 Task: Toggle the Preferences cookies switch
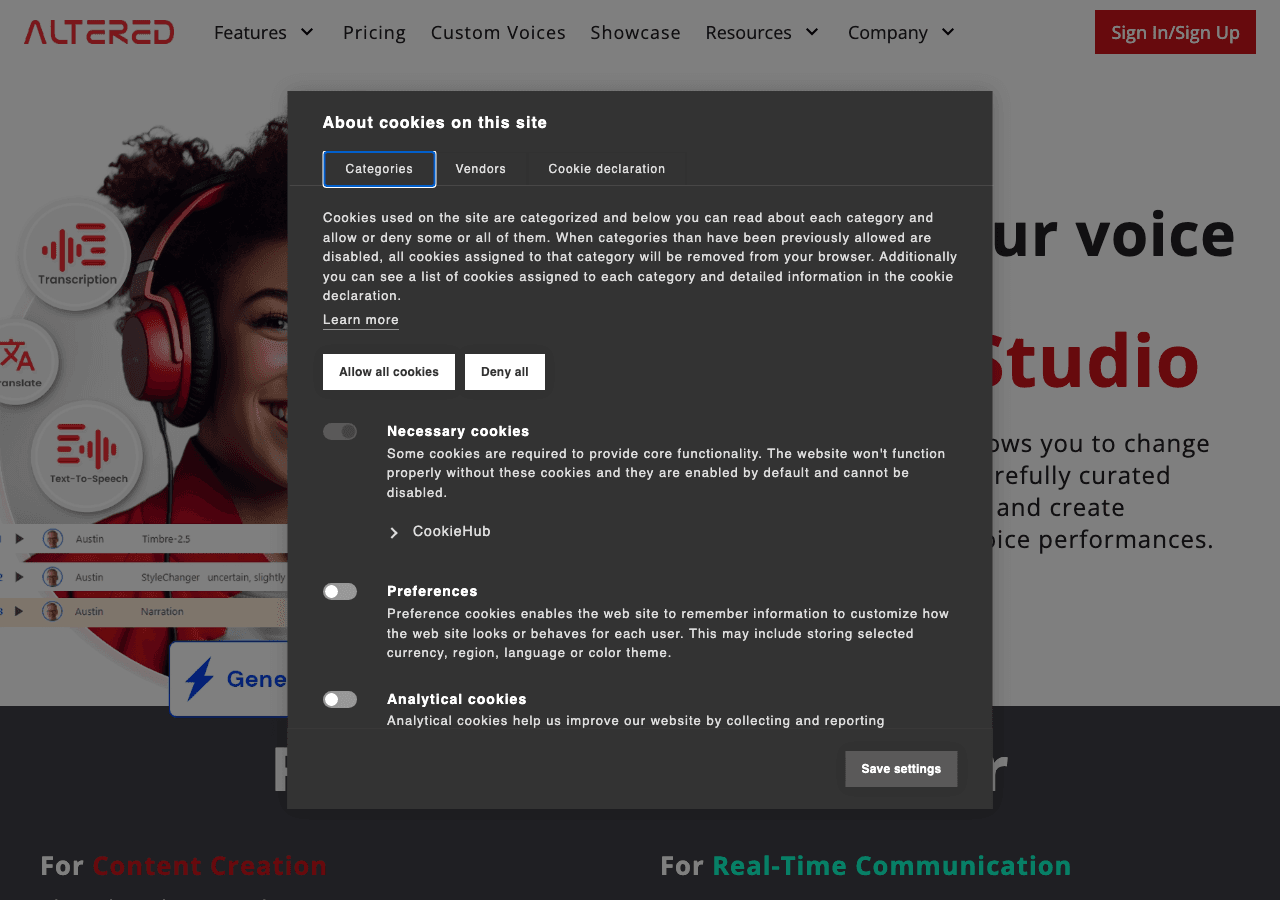(x=340, y=592)
